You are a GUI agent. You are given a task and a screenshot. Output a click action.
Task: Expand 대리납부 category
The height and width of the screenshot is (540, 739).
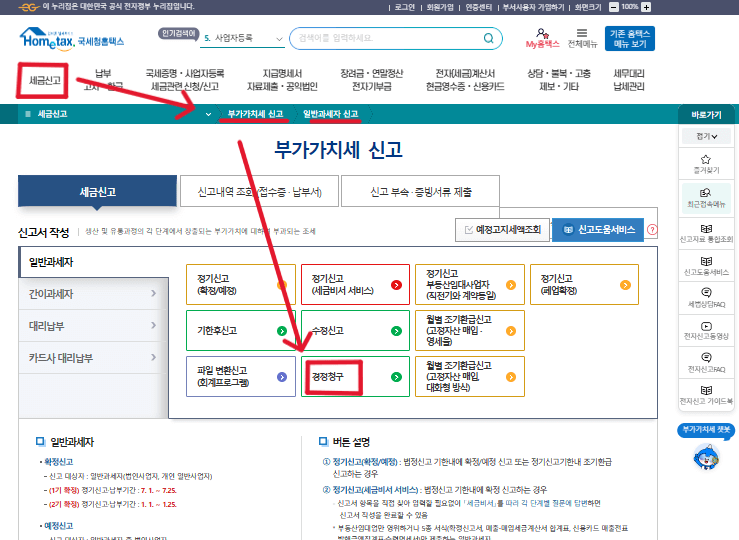[93, 326]
